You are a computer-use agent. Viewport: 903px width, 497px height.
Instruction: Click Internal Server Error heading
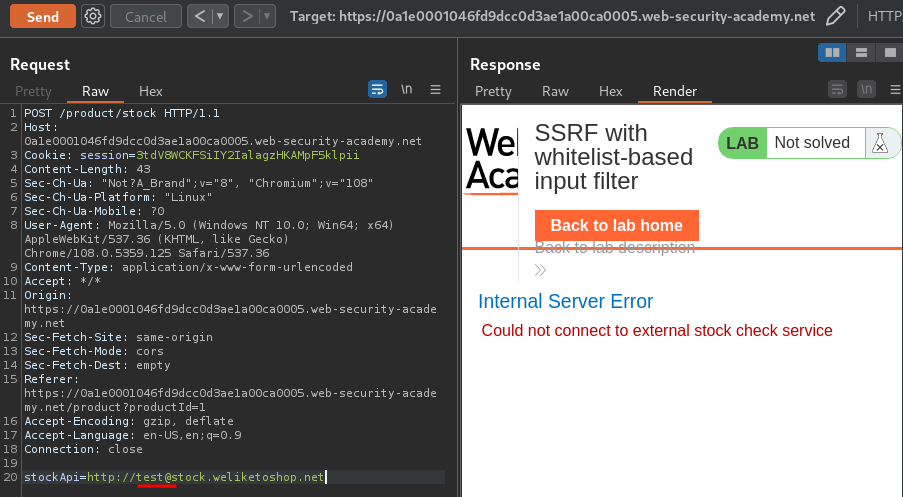566,301
